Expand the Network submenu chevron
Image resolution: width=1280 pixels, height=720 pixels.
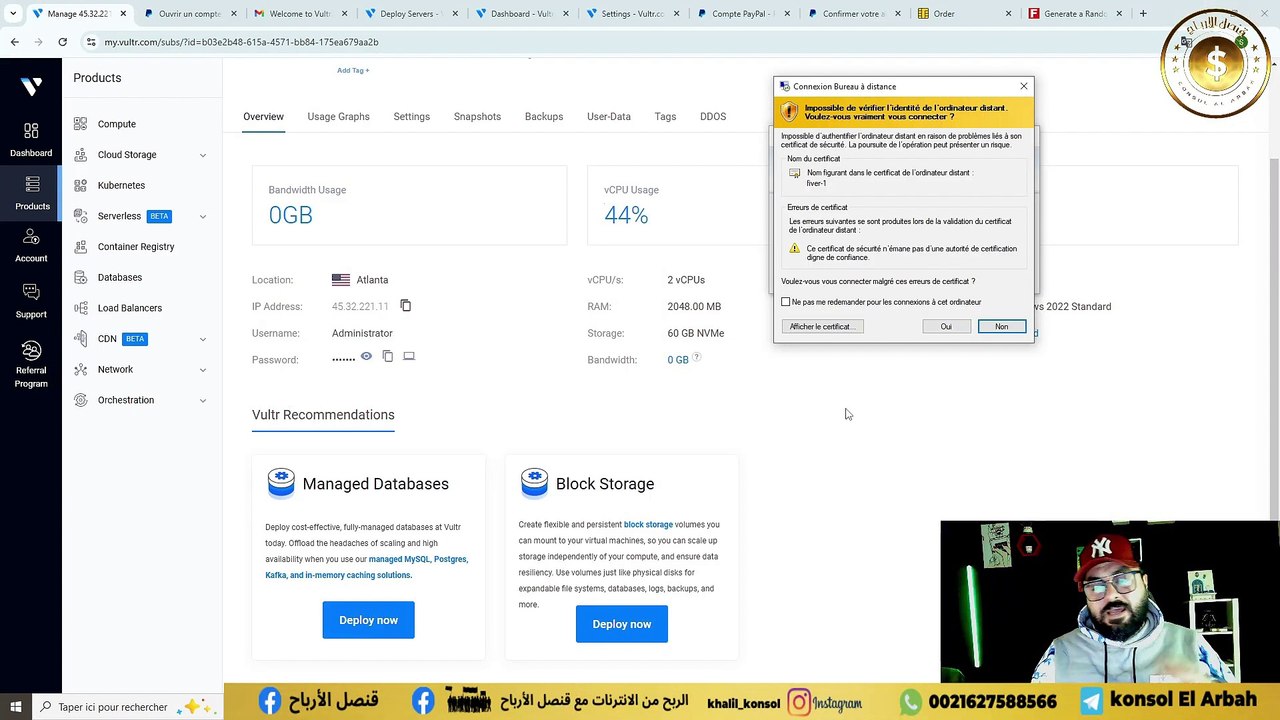pyautogui.click(x=203, y=370)
